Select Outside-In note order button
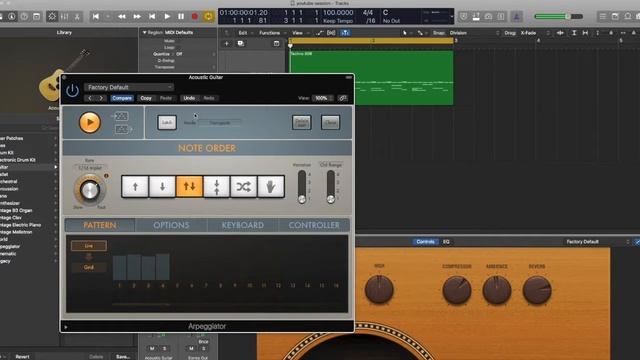This screenshot has height=360, width=640. [216, 187]
